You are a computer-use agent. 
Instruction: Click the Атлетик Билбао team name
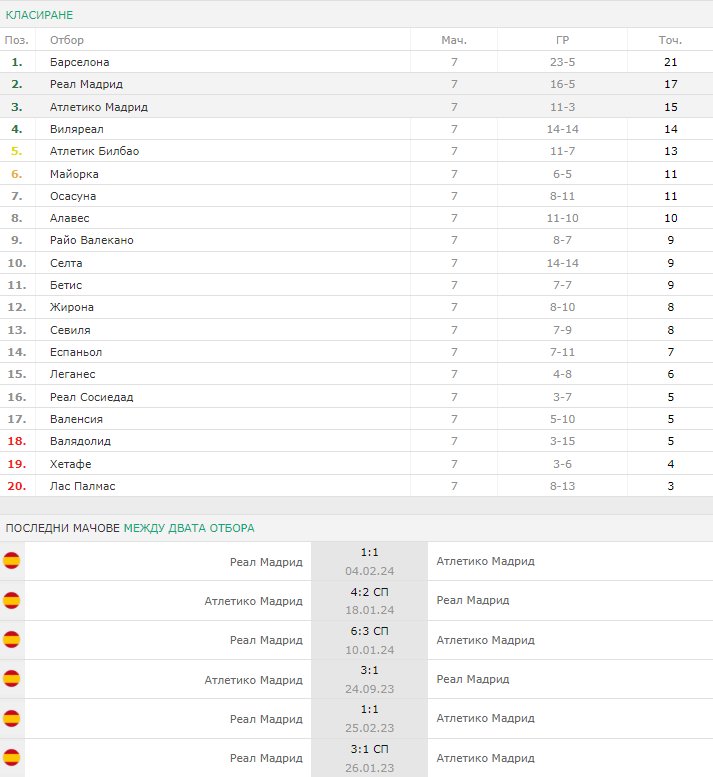[94, 151]
